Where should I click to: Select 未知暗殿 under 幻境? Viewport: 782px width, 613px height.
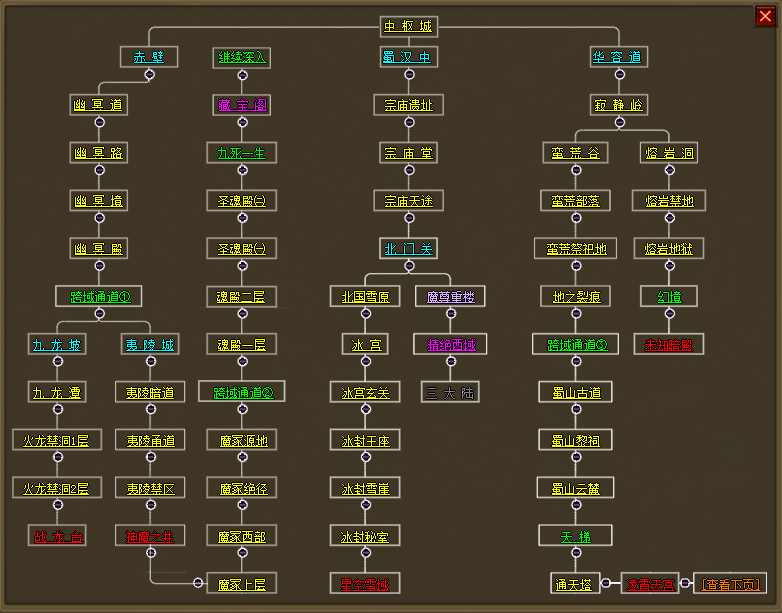(x=669, y=345)
